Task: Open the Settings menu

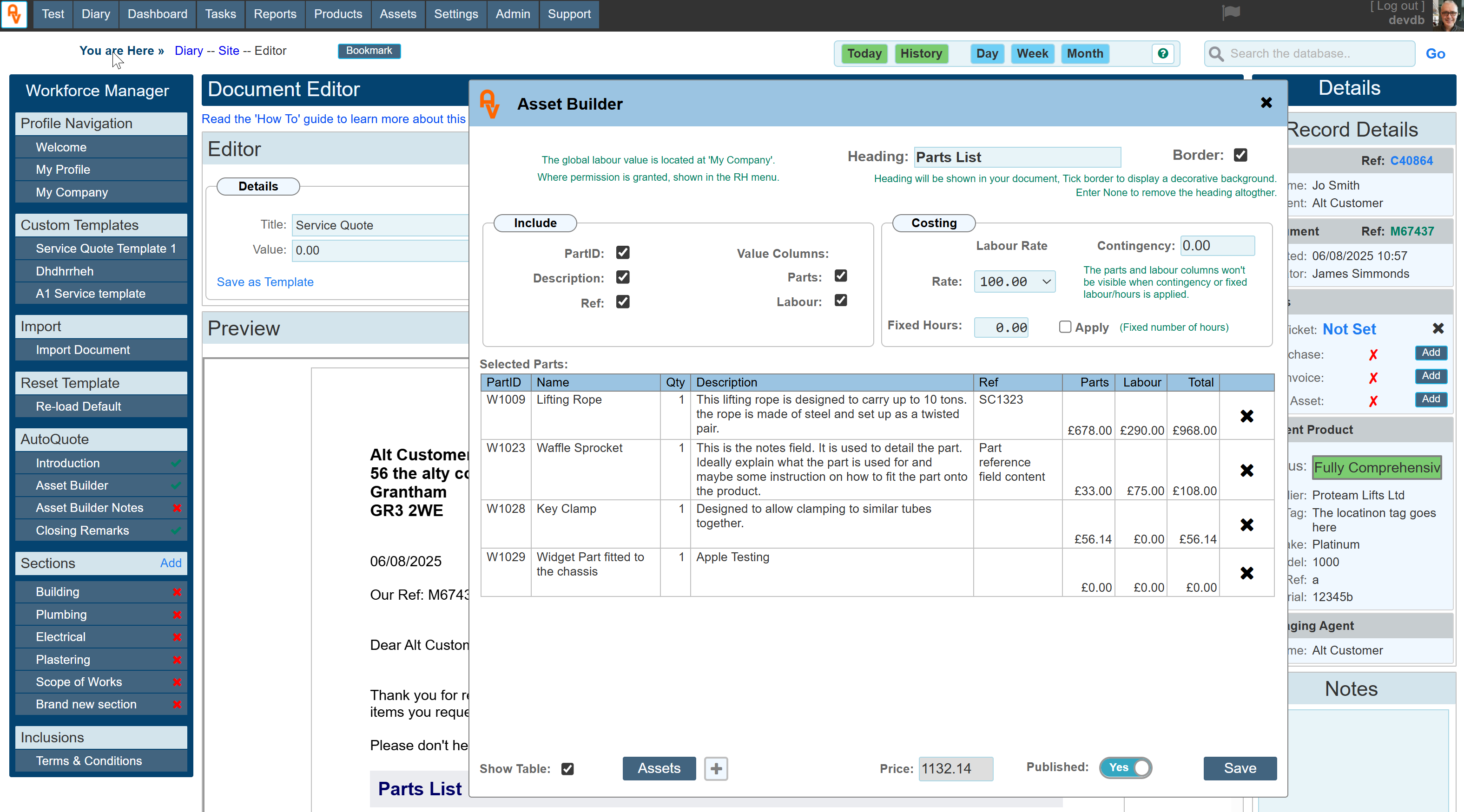Action: [x=456, y=14]
